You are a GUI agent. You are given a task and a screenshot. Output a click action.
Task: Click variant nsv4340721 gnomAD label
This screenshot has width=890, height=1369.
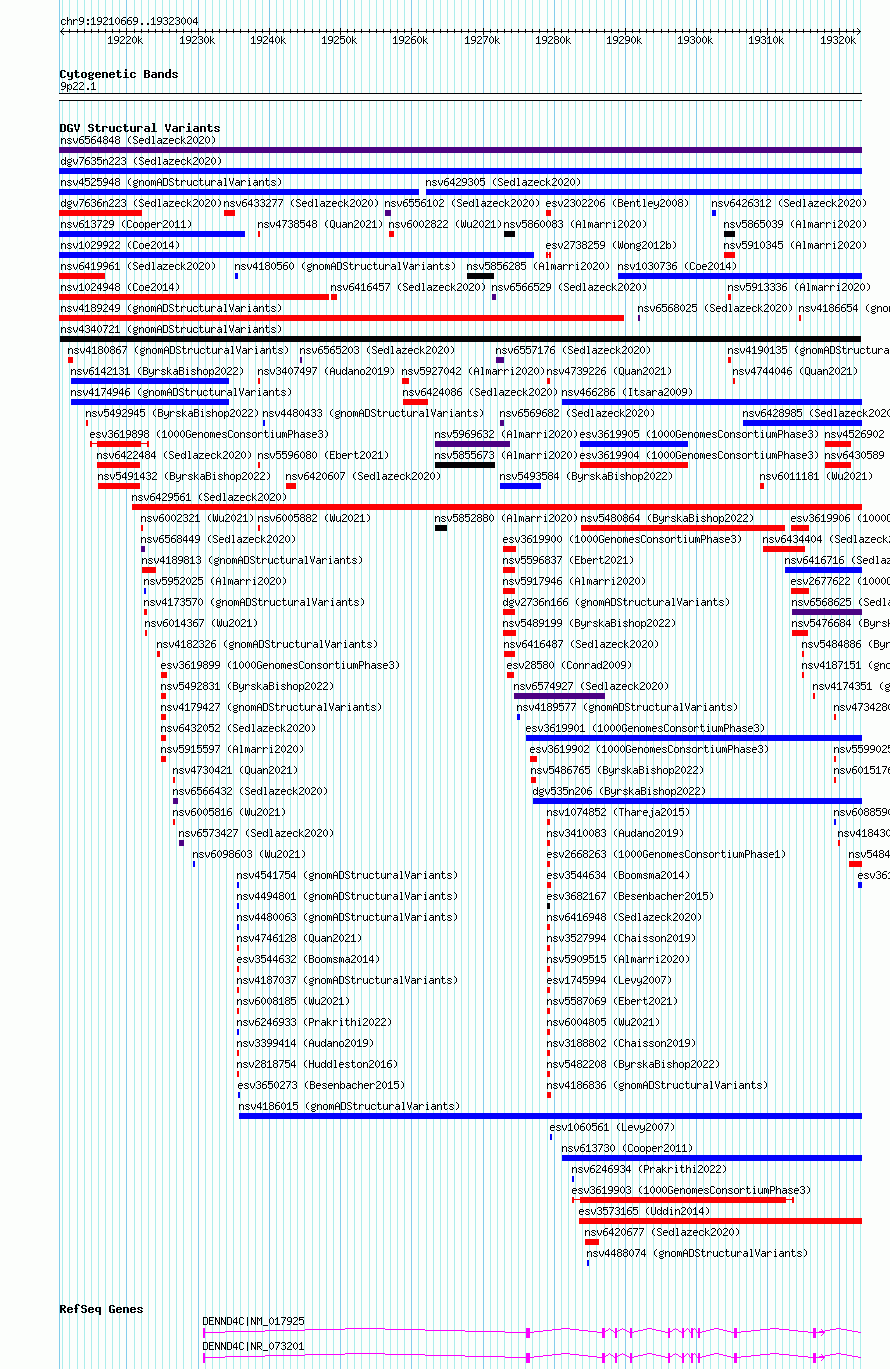coord(171,329)
